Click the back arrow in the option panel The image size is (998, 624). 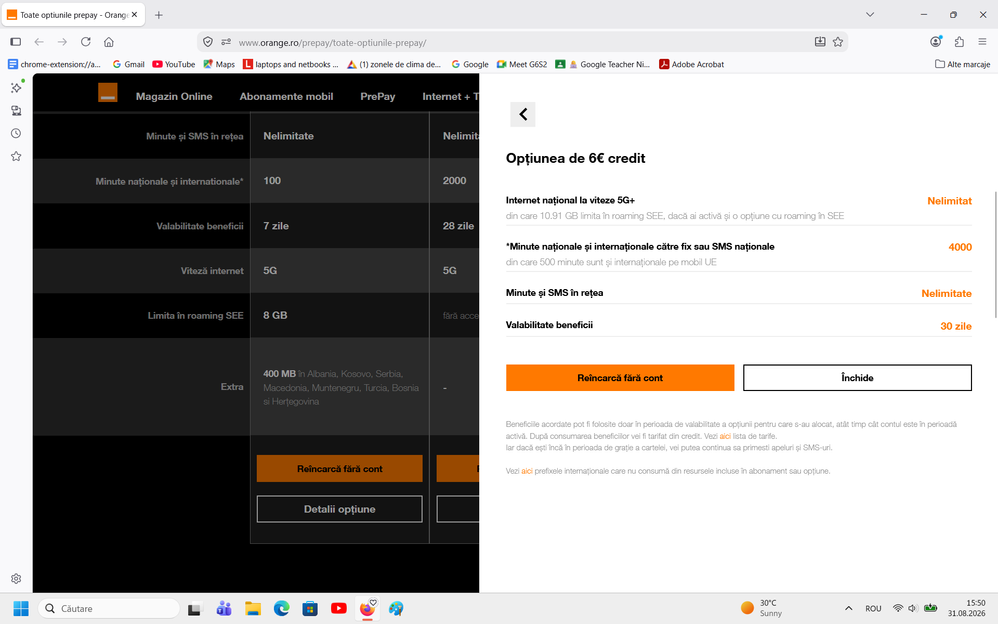tap(523, 115)
